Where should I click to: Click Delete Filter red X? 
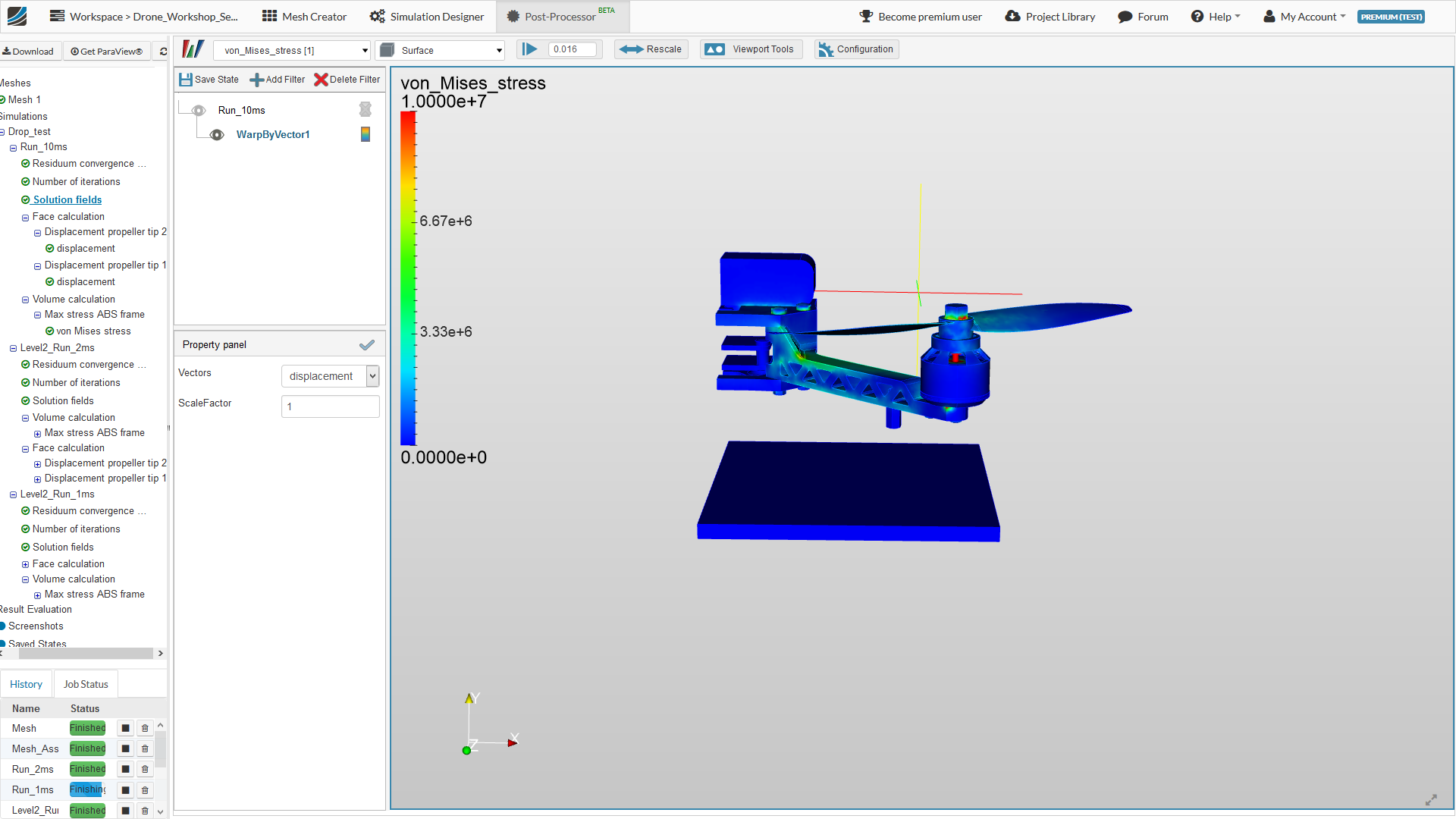pyautogui.click(x=321, y=80)
